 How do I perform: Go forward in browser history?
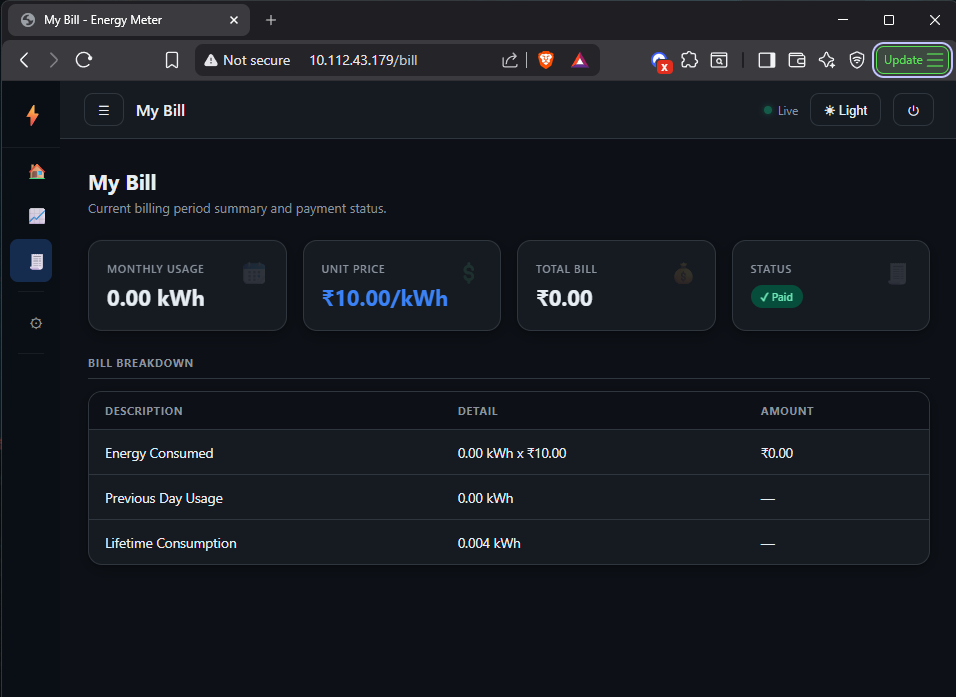54,60
